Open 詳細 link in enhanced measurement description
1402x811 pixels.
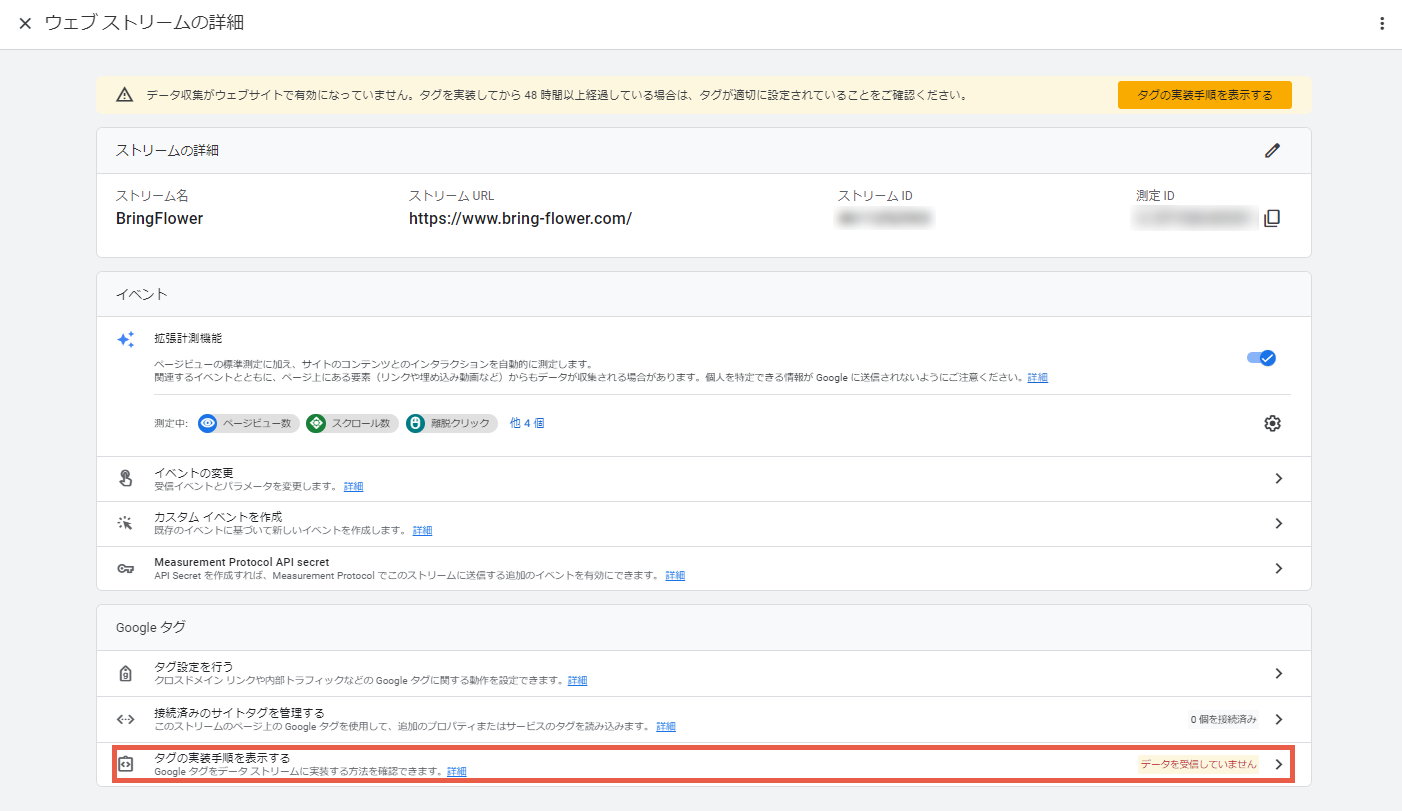(x=1038, y=378)
